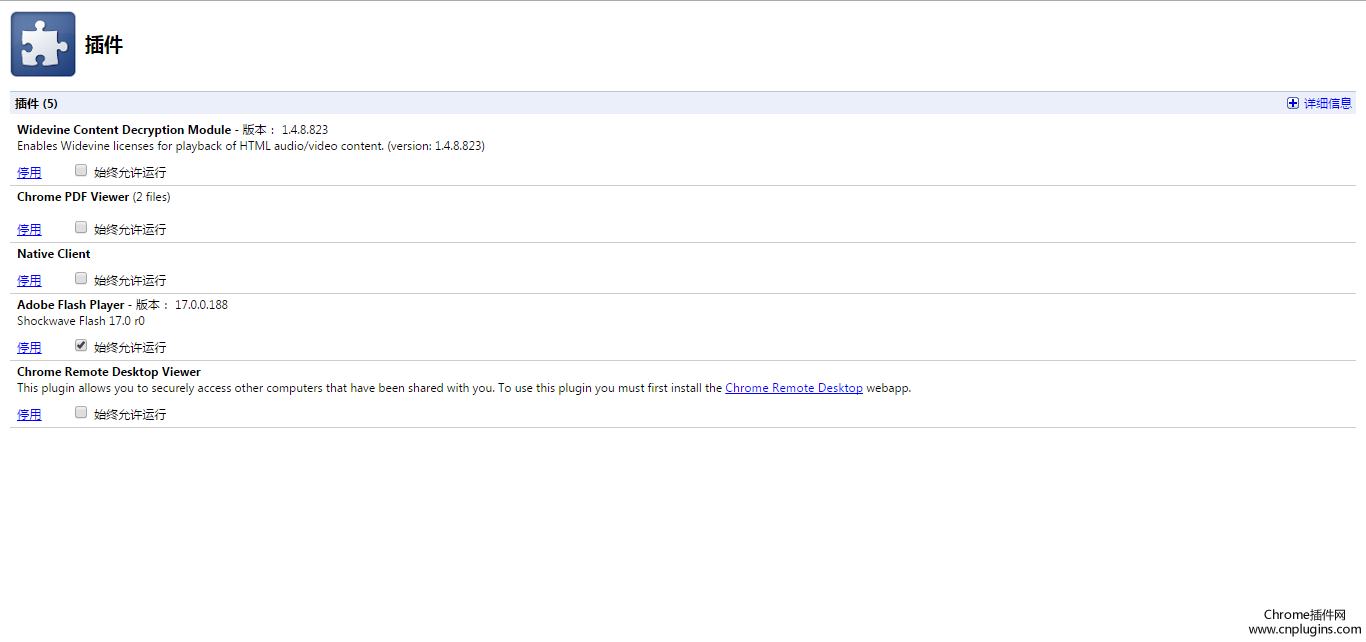Click the puzzle piece plugins icon
Viewport: 1366px width, 642px height.
(43, 44)
